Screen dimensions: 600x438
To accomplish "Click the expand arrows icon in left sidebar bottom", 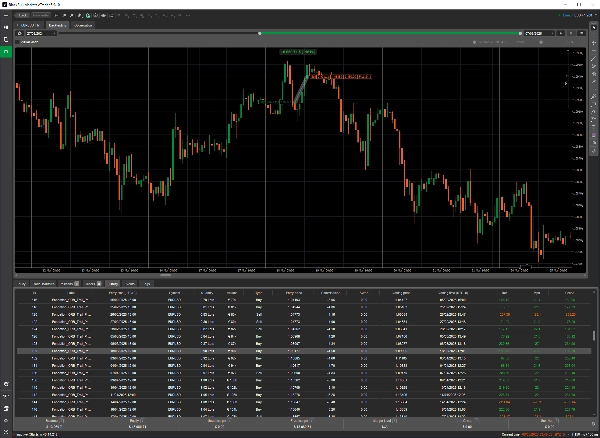I will (6, 432).
